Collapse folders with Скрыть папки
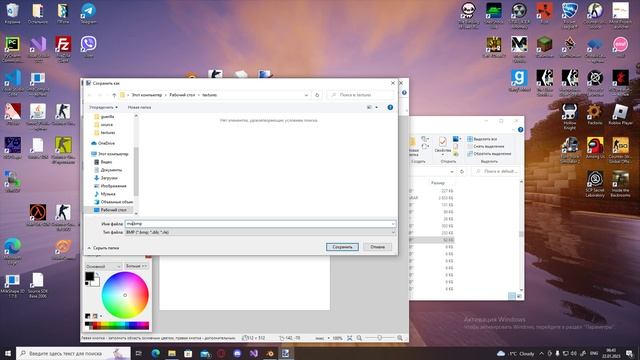Viewport: 640px width, 360px height. [103, 248]
